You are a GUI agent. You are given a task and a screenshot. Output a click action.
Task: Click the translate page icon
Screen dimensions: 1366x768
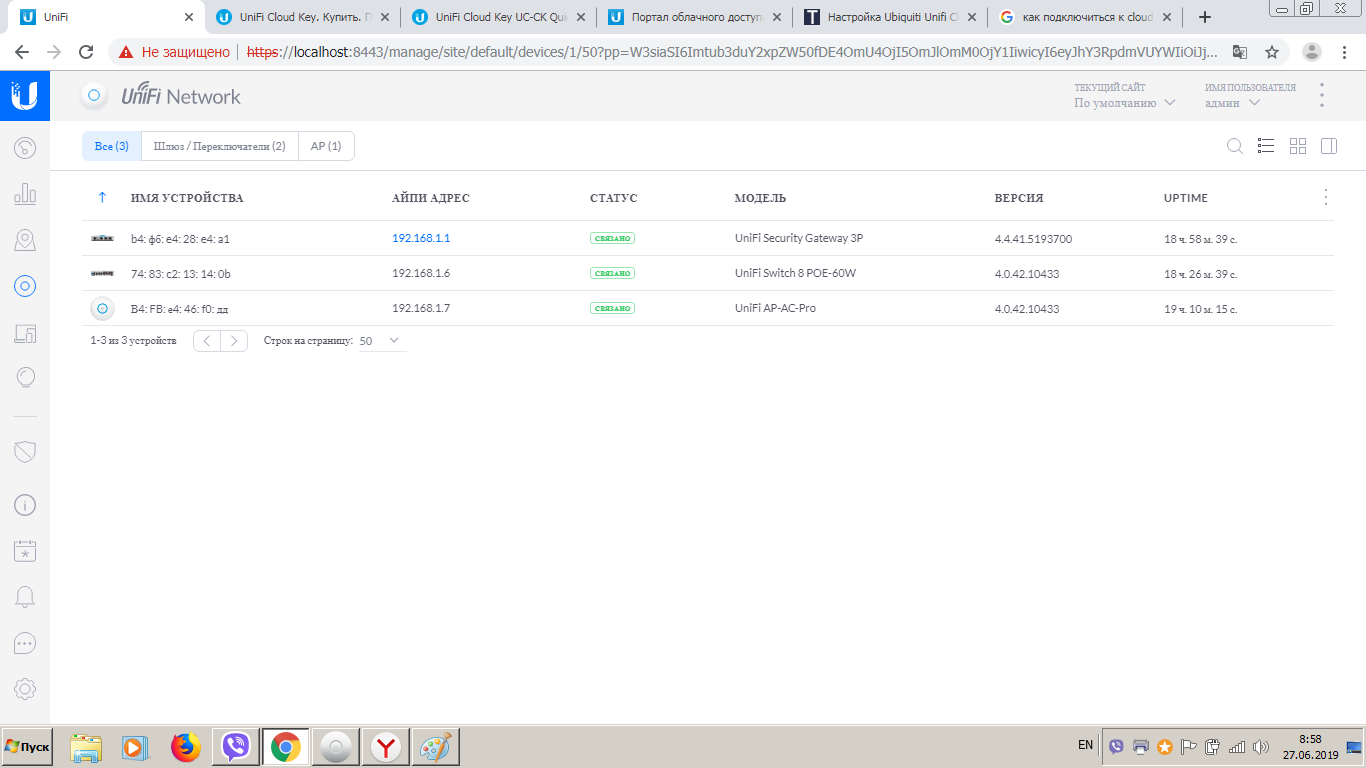coord(1240,52)
